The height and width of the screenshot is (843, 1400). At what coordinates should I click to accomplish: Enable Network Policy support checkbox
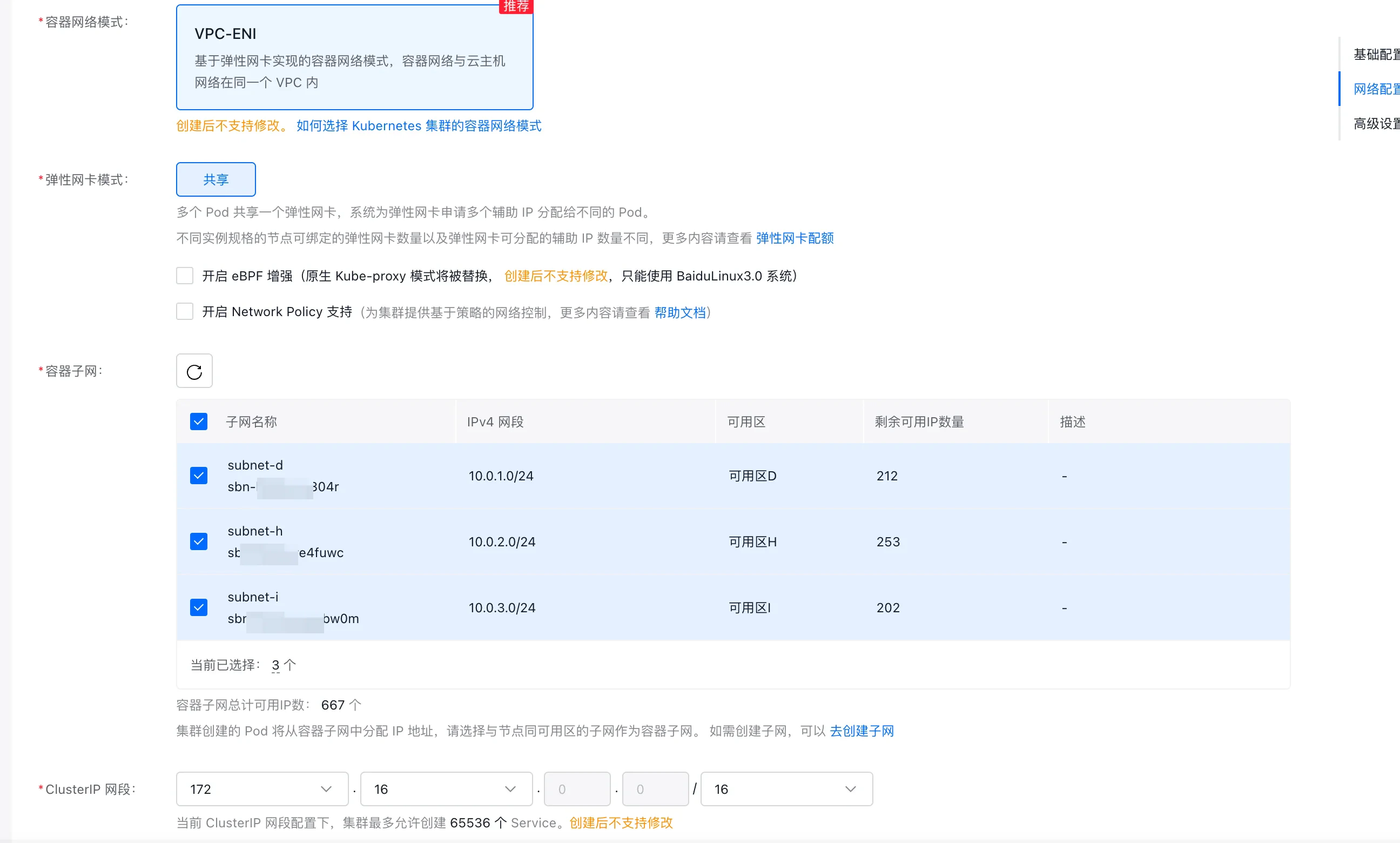click(185, 311)
